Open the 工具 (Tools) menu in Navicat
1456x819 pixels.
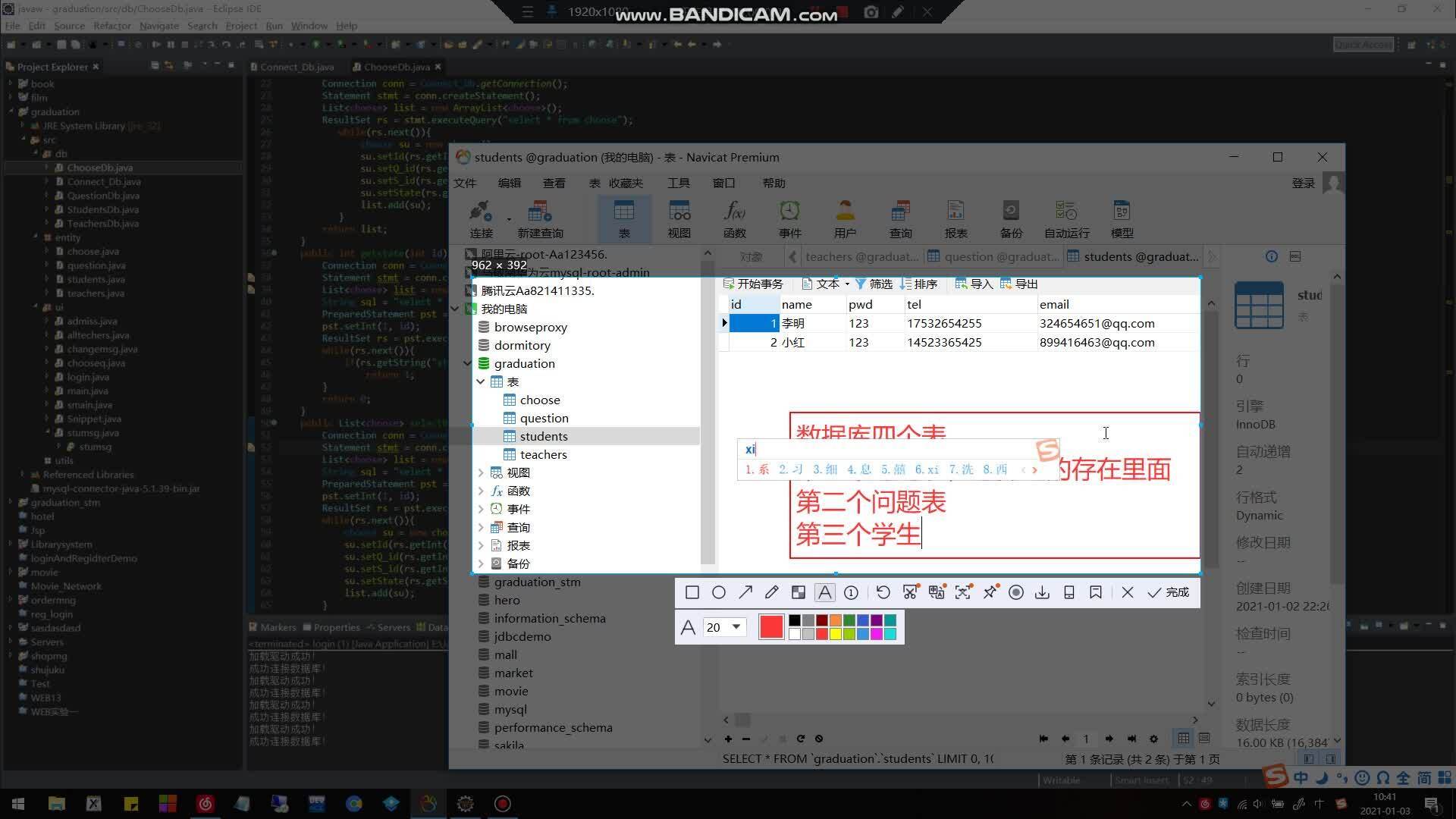click(678, 183)
